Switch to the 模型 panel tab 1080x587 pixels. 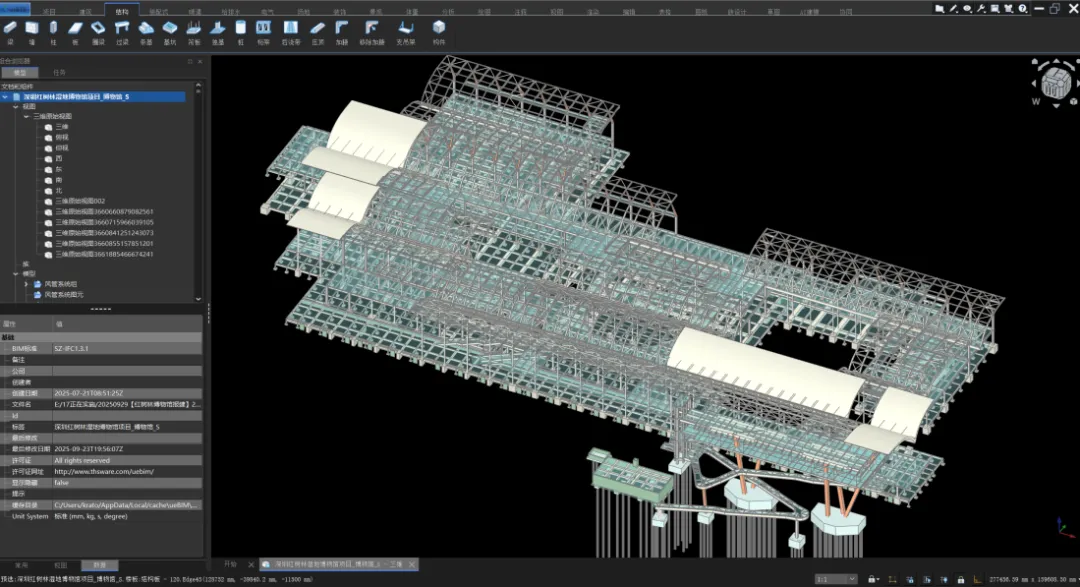(20, 72)
